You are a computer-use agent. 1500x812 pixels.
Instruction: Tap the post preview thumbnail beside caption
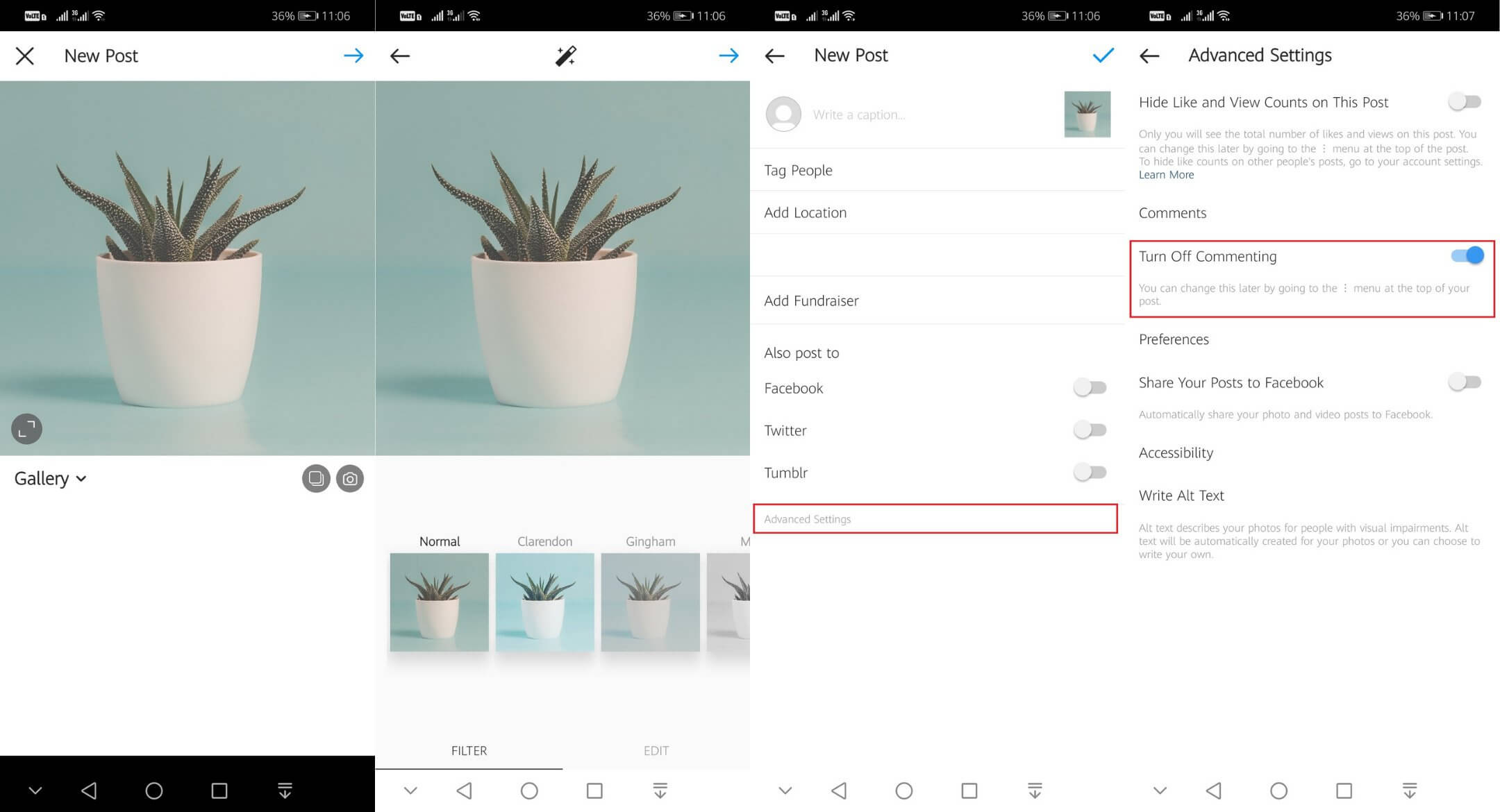(x=1087, y=114)
